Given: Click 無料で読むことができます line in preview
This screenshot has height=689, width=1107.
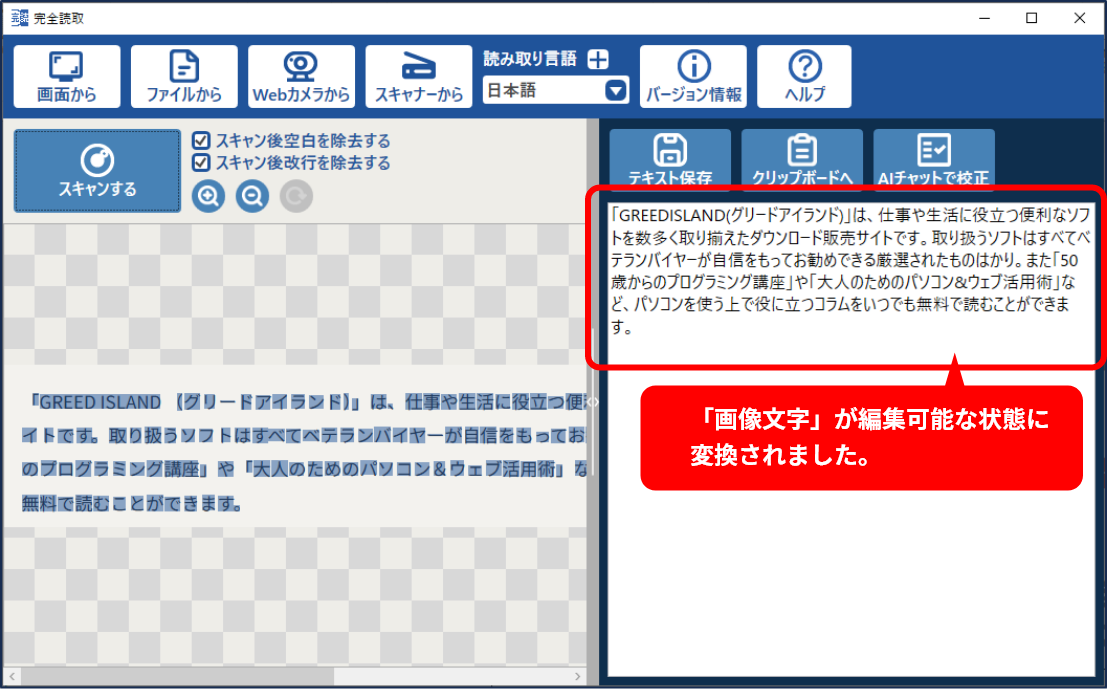Looking at the screenshot, I should [132, 503].
